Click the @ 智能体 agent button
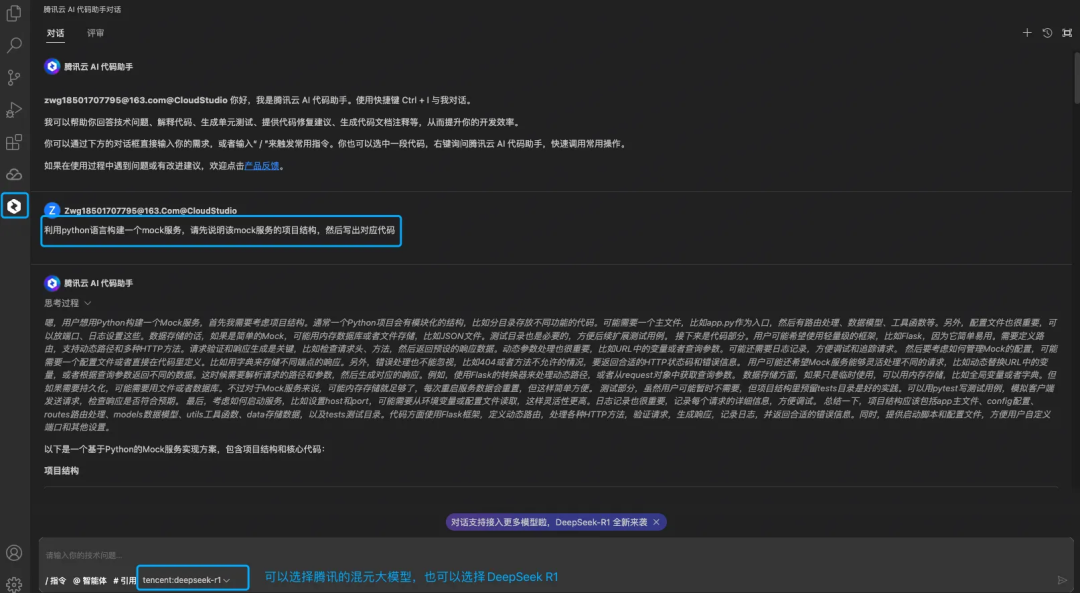This screenshot has width=1080, height=593. 90,581
